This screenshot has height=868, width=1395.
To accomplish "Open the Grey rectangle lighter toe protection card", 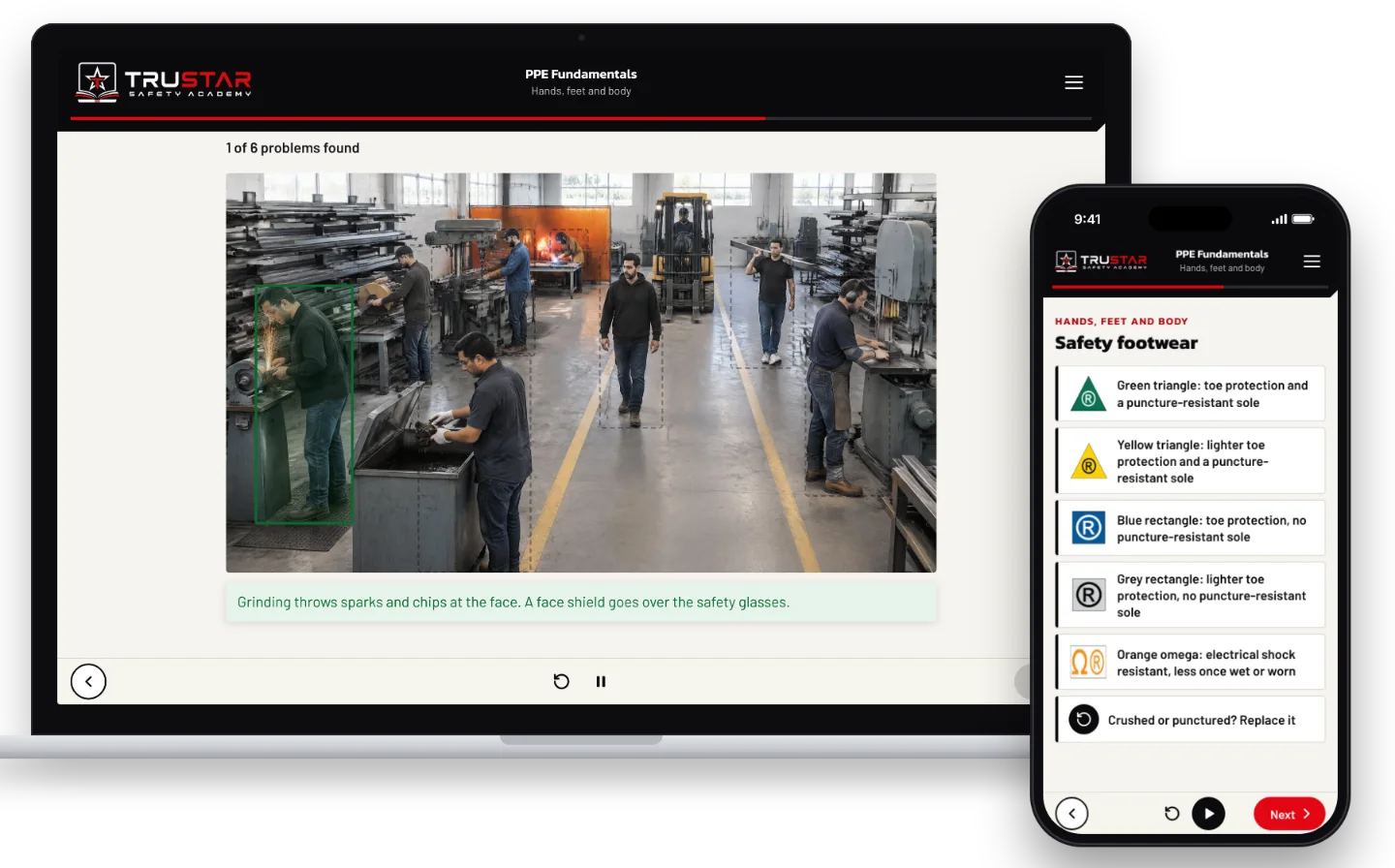I will tap(1191, 595).
